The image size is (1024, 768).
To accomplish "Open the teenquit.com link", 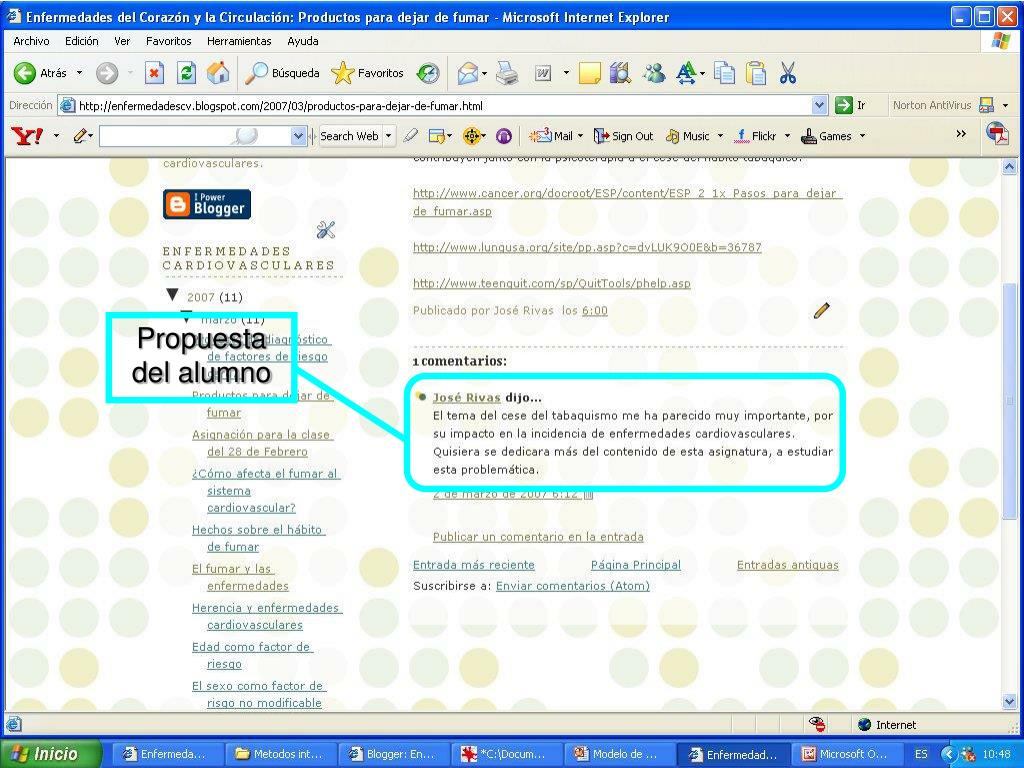I will point(552,283).
